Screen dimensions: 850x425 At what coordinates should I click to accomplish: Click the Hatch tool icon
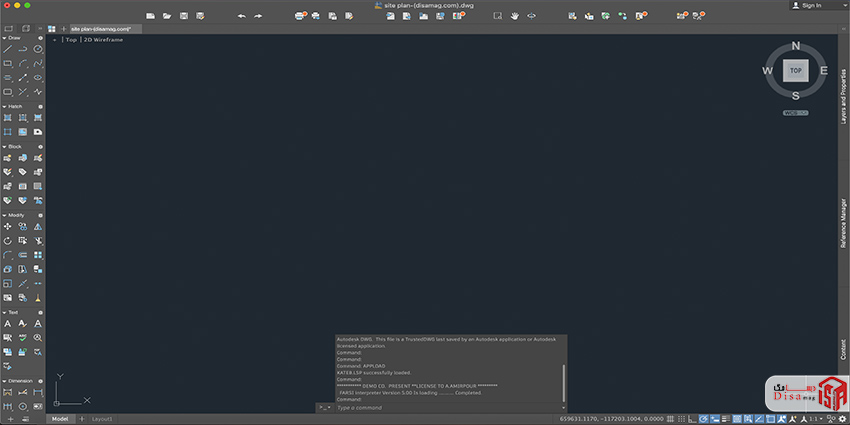(8, 118)
